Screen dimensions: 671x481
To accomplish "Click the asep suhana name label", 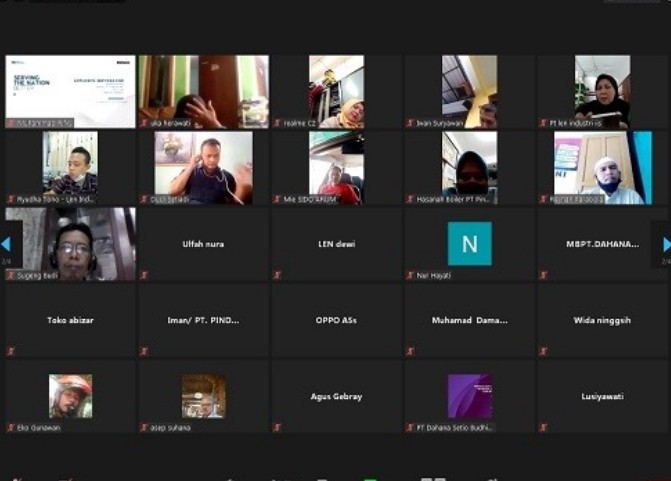I will pos(170,428).
